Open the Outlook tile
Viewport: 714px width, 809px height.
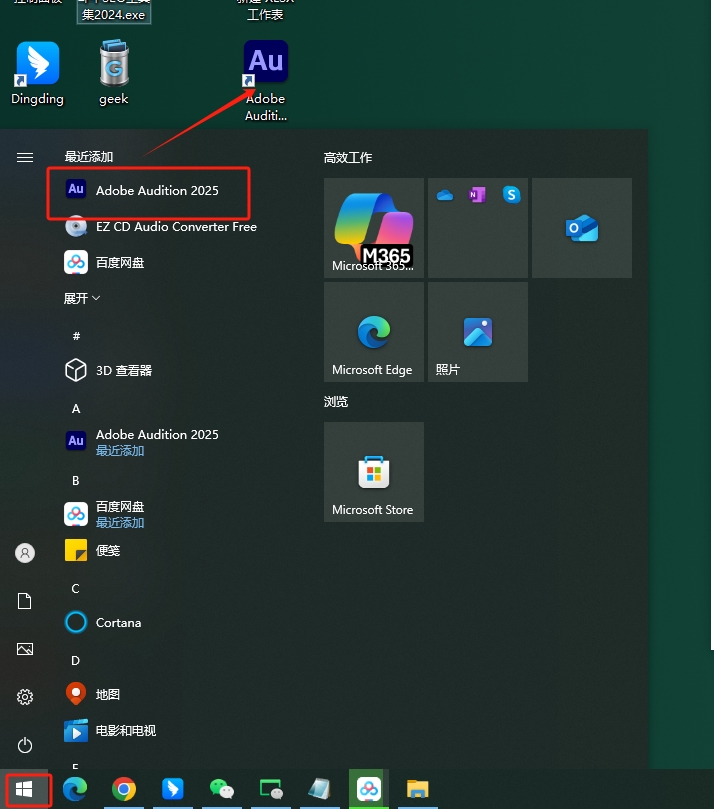coord(582,228)
